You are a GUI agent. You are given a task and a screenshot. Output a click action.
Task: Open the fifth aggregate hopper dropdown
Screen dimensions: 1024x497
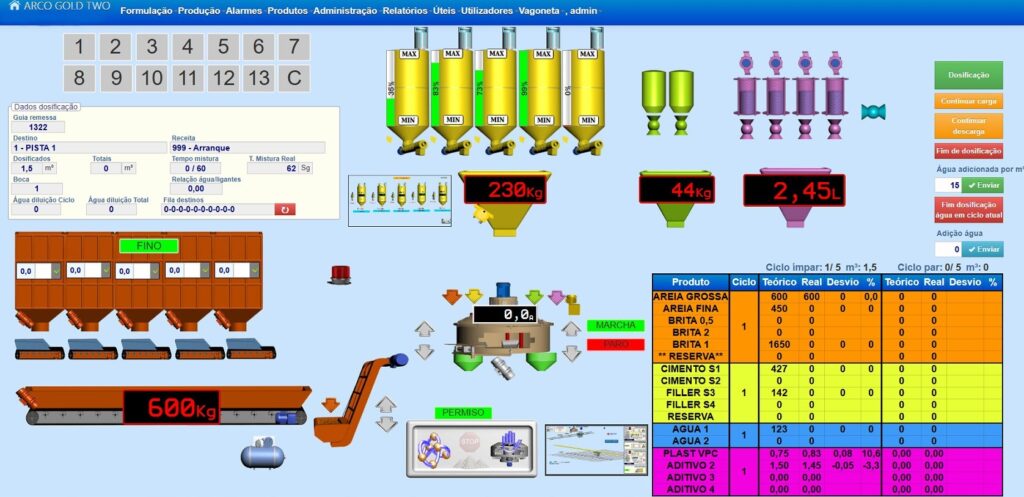(252, 270)
